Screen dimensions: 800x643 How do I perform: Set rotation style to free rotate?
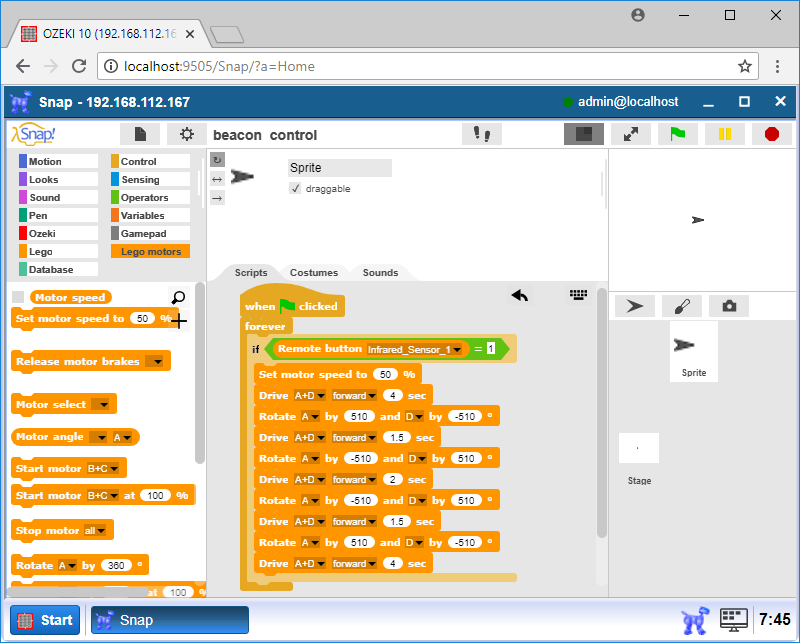[x=217, y=160]
